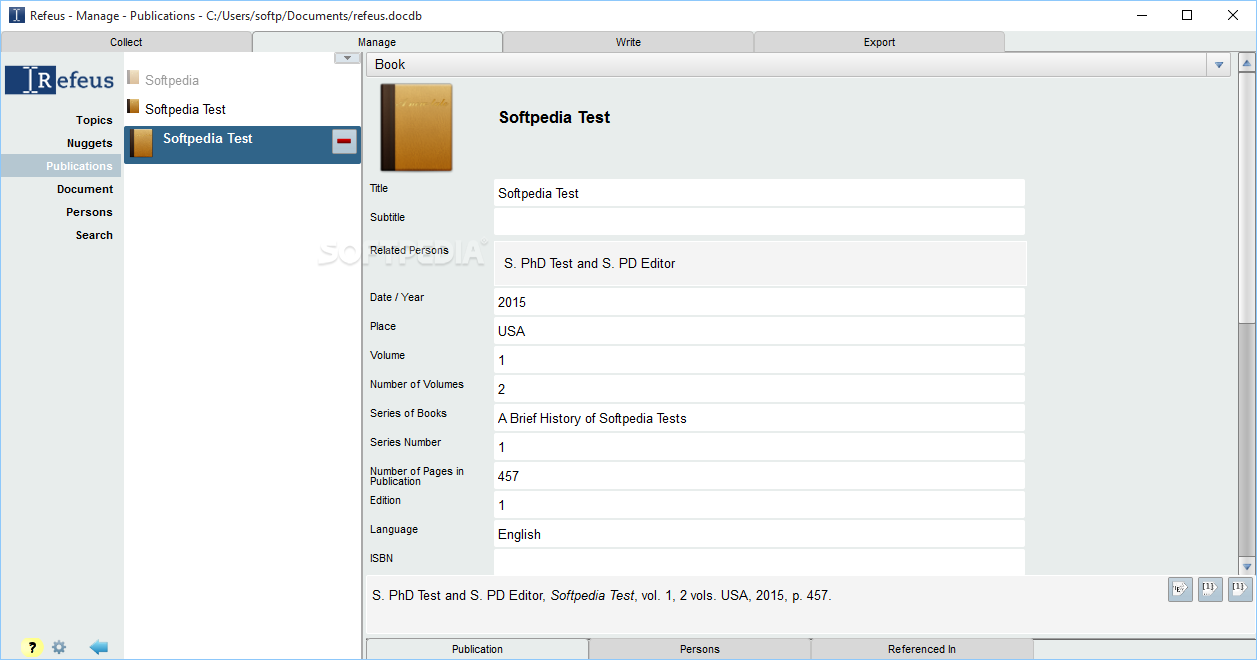Click the scrollbar down arrow in the details pane

pos(1247,566)
